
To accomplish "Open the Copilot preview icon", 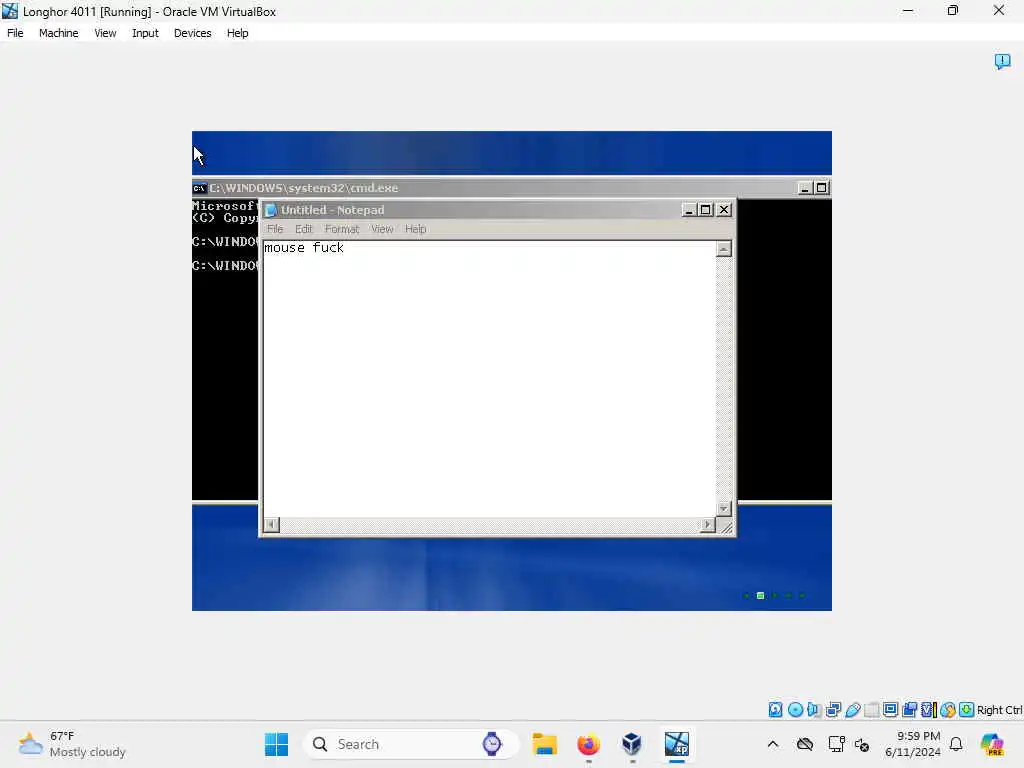I will tap(991, 744).
